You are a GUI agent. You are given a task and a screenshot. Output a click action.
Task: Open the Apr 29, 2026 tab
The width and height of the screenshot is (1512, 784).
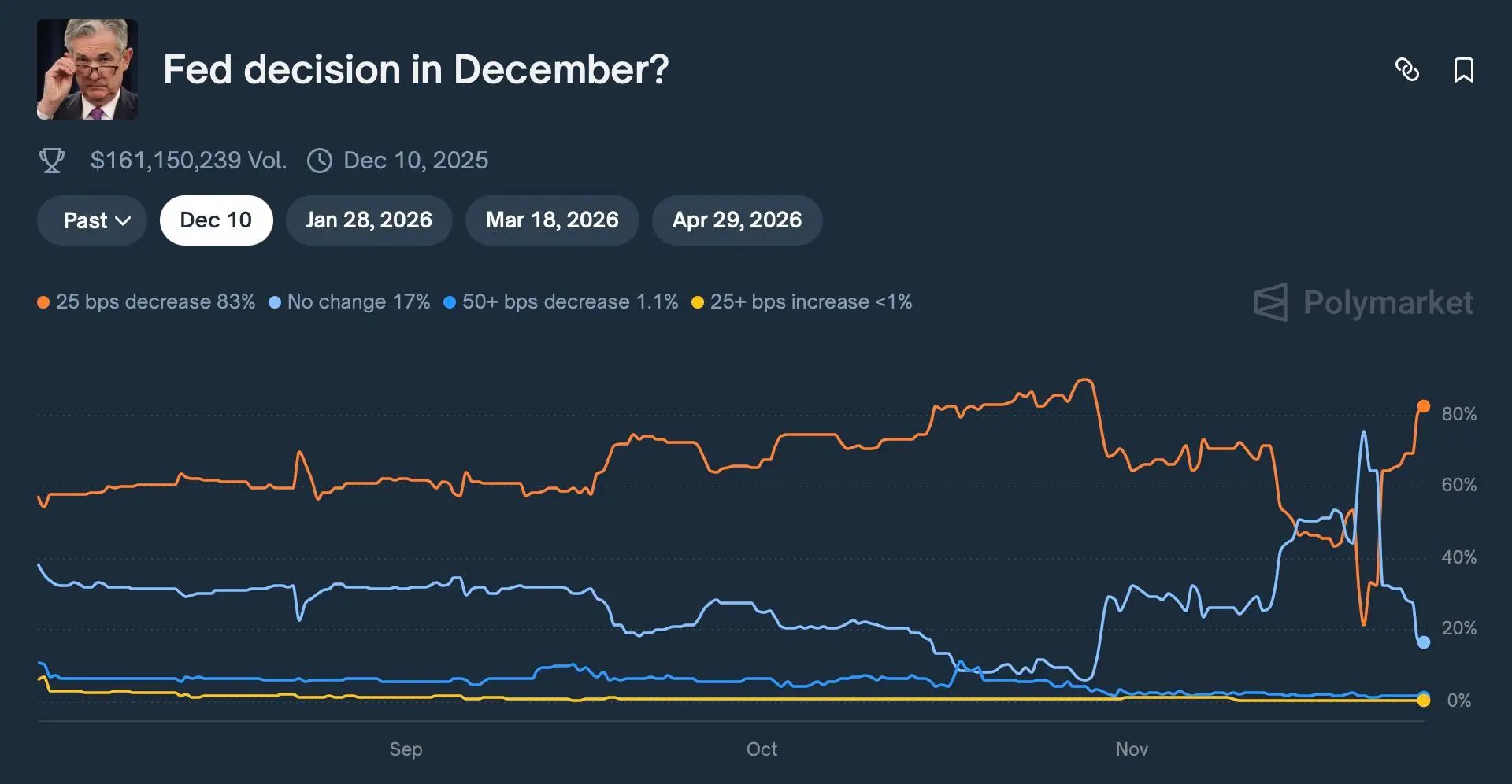[x=737, y=220]
